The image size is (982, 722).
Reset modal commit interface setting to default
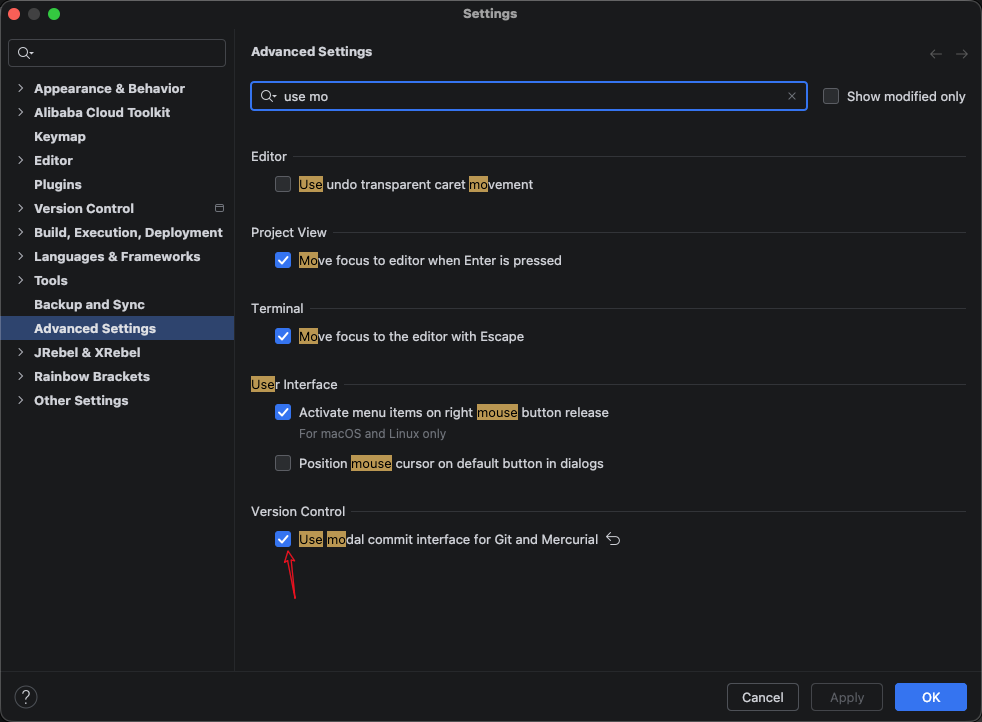[x=614, y=540]
